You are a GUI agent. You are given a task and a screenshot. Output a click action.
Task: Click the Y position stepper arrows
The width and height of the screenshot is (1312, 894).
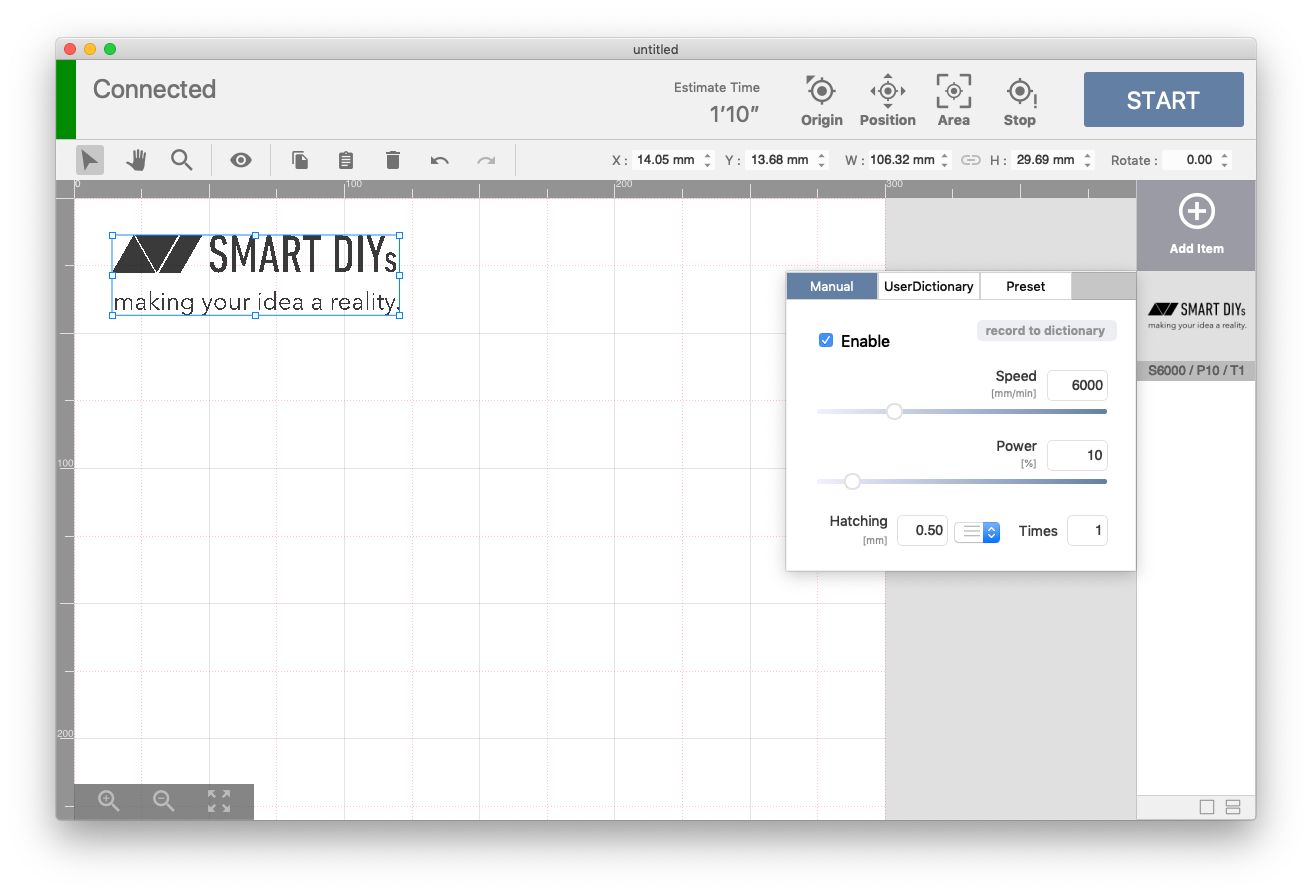click(x=822, y=160)
